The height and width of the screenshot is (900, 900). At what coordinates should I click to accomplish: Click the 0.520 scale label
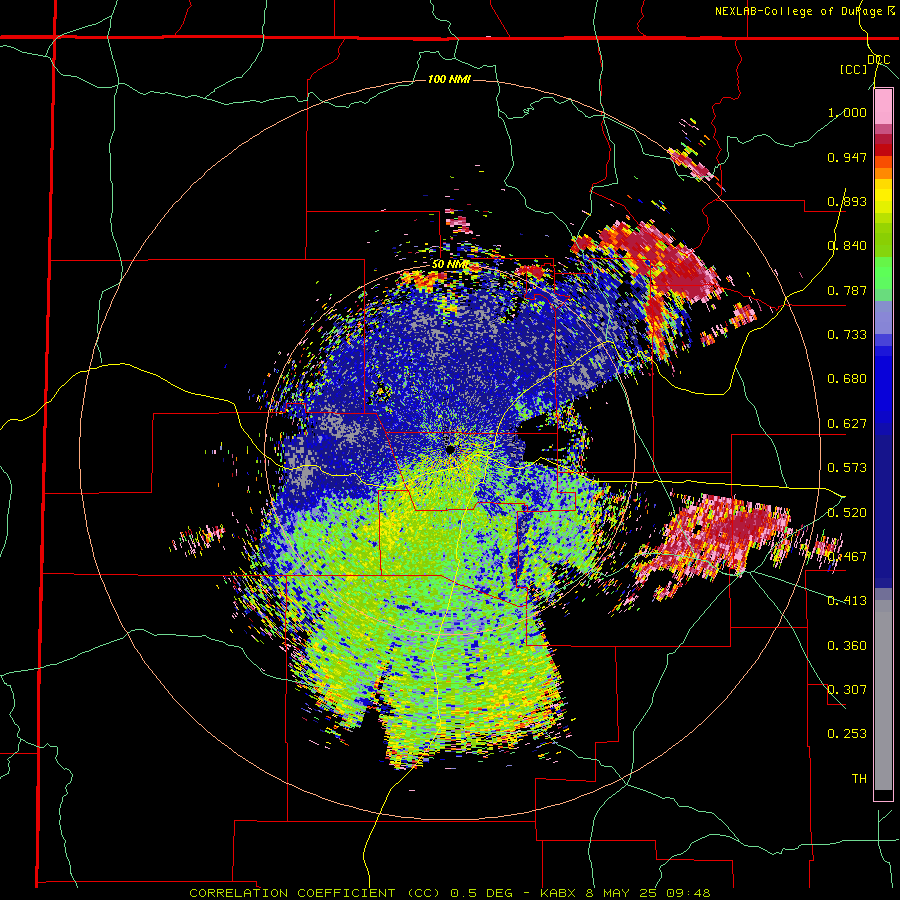[x=847, y=513]
